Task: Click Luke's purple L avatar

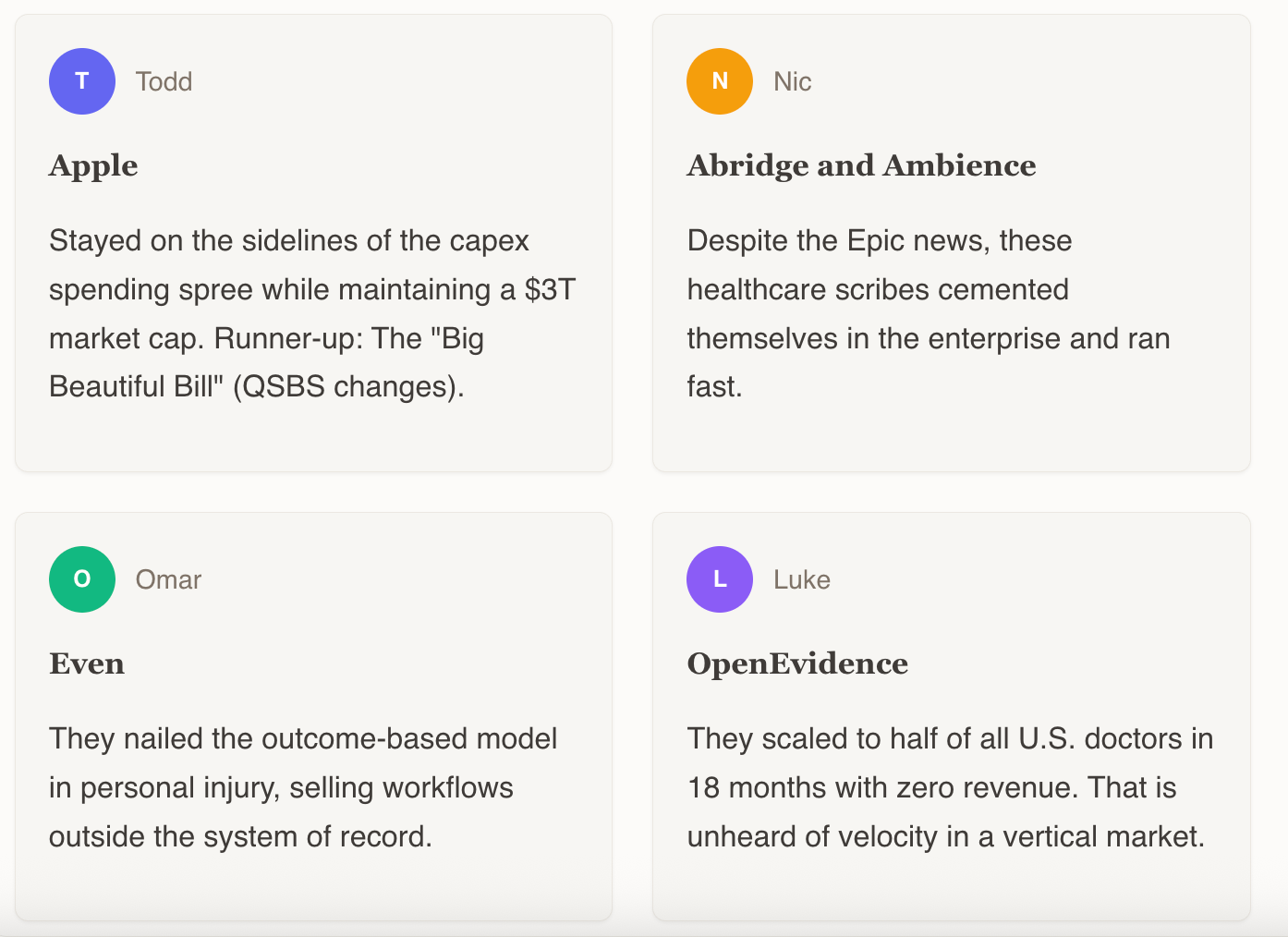Action: point(720,579)
